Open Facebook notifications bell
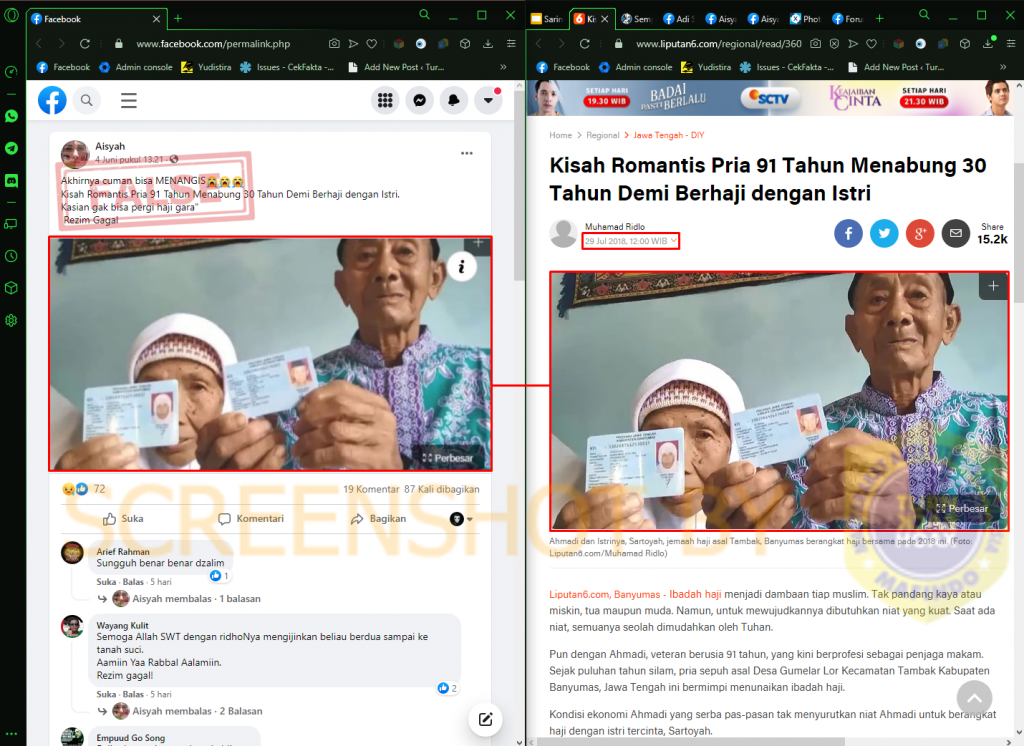The image size is (1024, 746). click(454, 100)
